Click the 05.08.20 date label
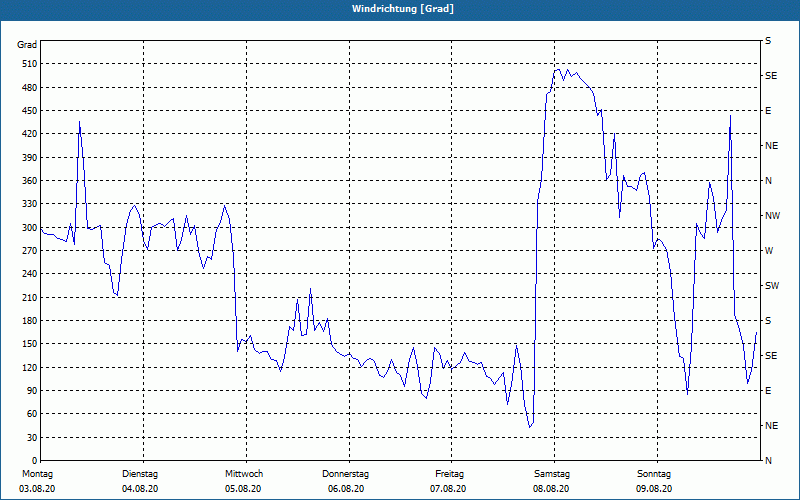The width and height of the screenshot is (800, 500). (243, 489)
